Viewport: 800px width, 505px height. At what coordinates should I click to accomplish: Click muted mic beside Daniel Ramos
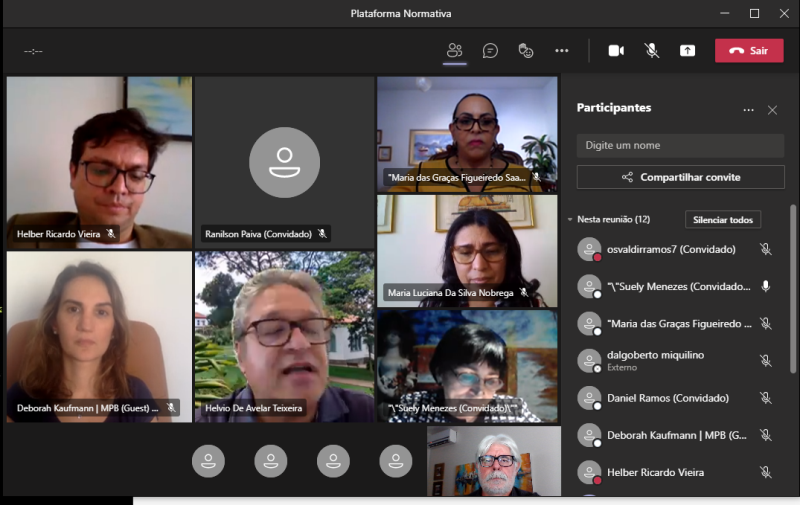765,398
